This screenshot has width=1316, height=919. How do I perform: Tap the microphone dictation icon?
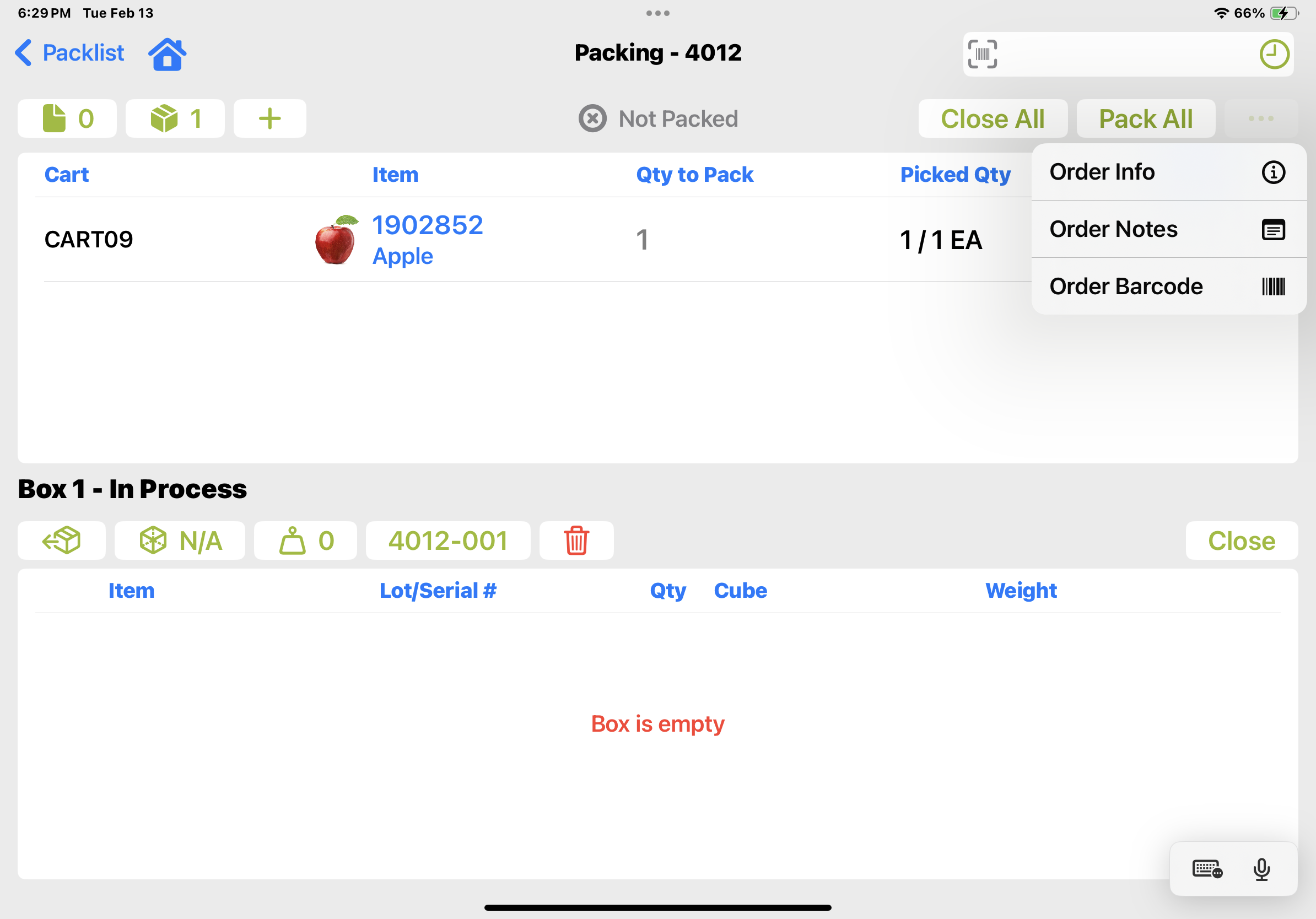tap(1261, 869)
